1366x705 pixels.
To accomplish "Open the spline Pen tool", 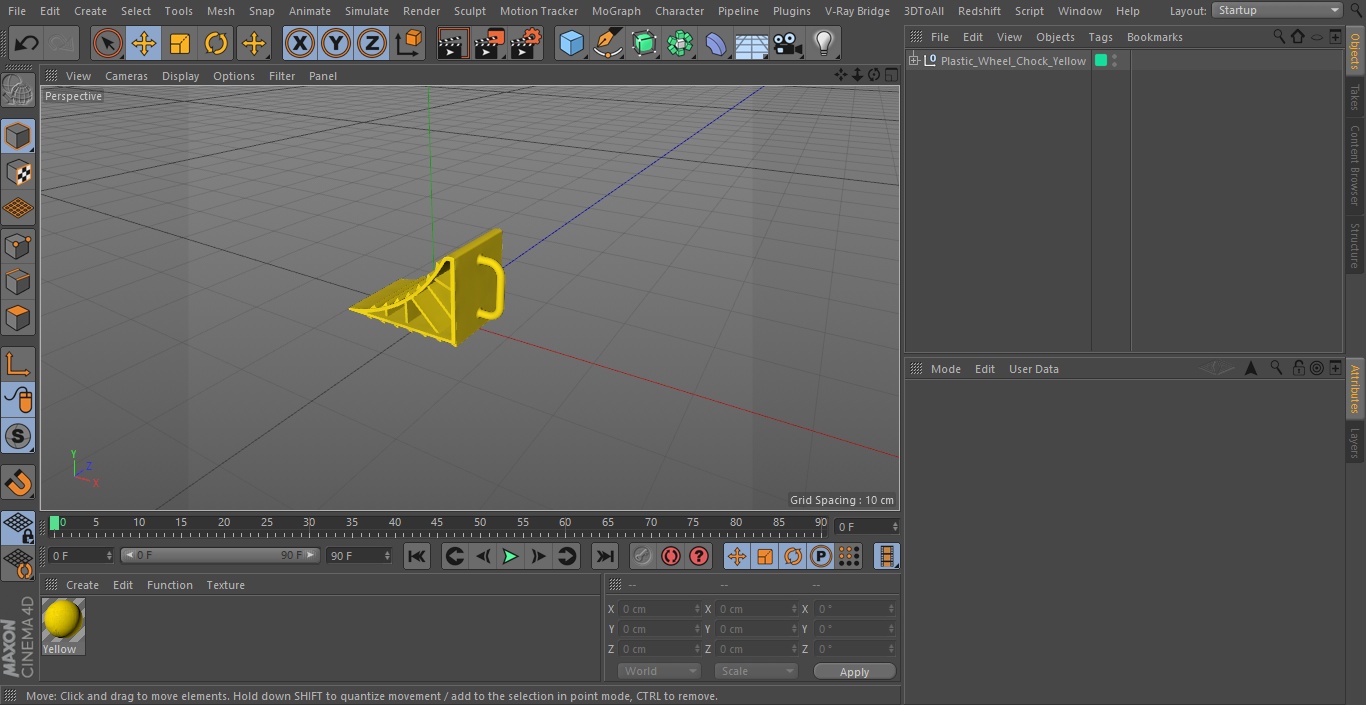I will [607, 43].
